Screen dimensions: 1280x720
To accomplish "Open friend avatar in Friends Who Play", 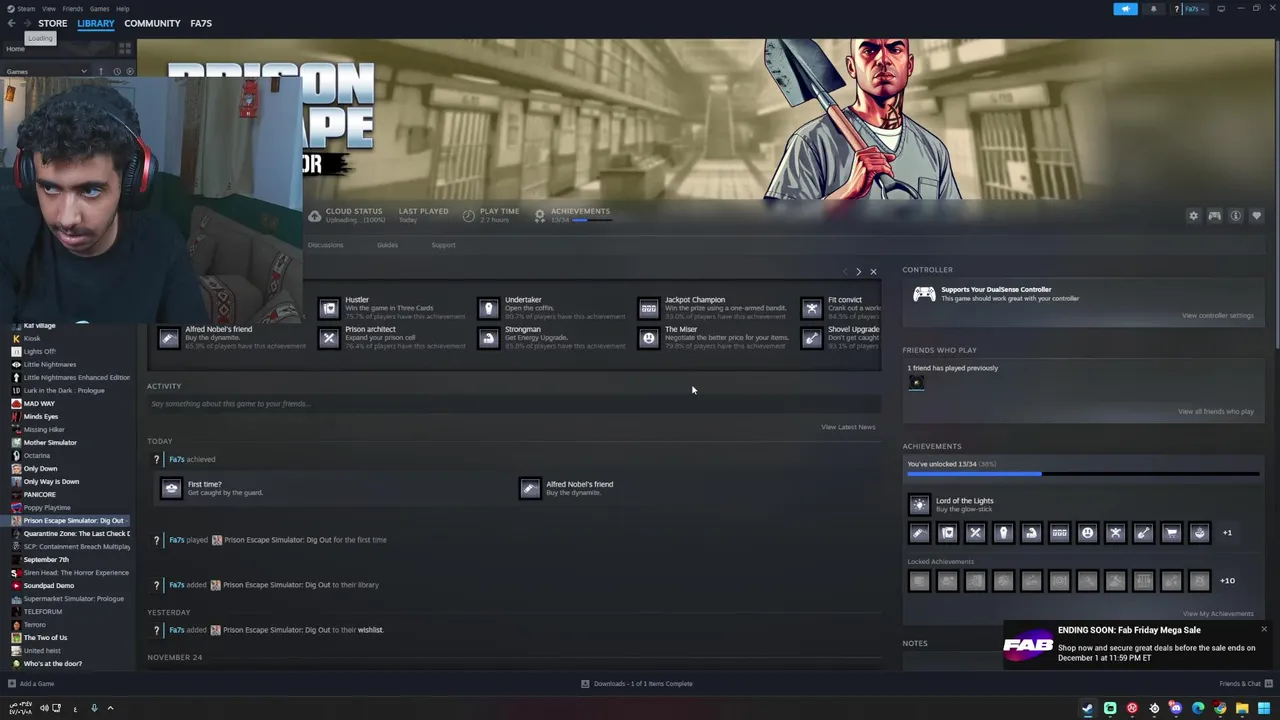I will coord(916,383).
